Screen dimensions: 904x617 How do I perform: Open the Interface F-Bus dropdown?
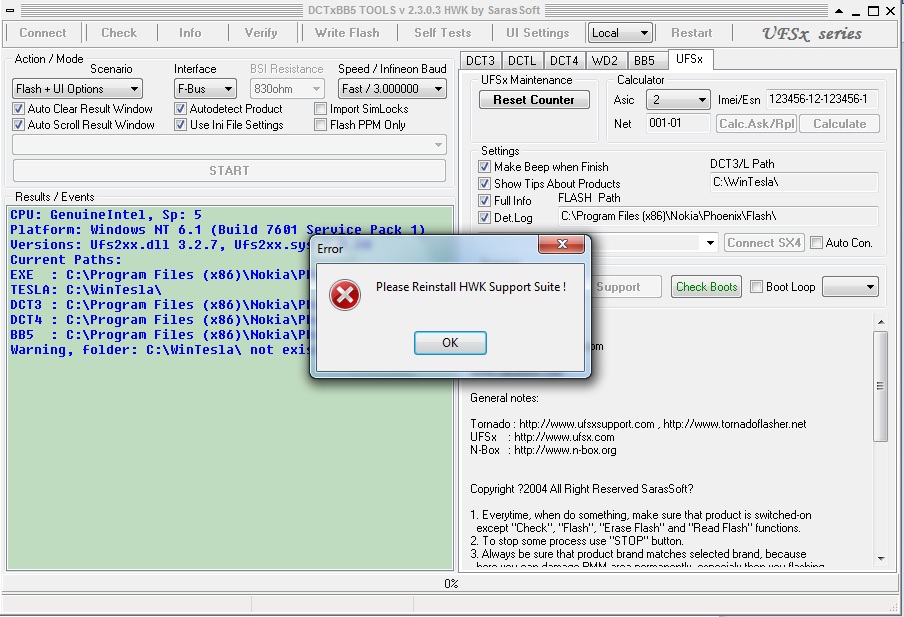pyautogui.click(x=205, y=89)
